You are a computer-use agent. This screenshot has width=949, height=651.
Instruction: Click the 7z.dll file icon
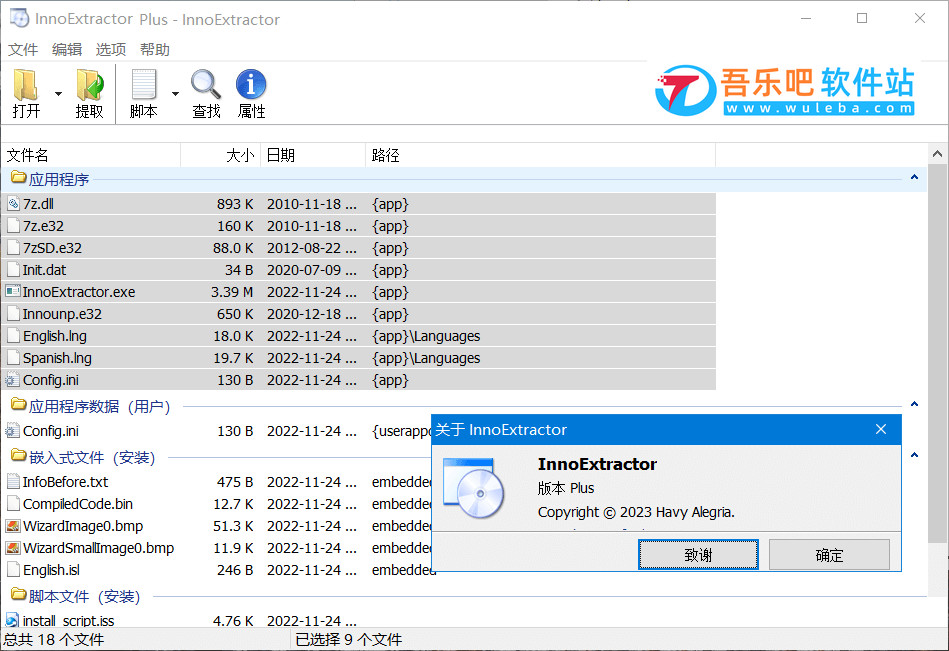[x=13, y=204]
